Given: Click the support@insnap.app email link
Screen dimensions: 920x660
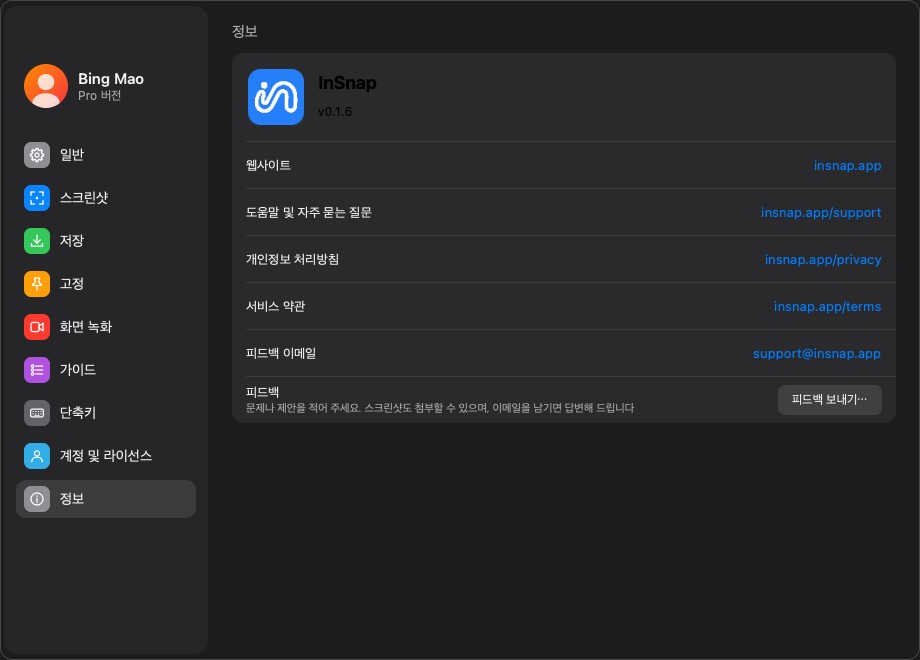Looking at the screenshot, I should pyautogui.click(x=817, y=353).
